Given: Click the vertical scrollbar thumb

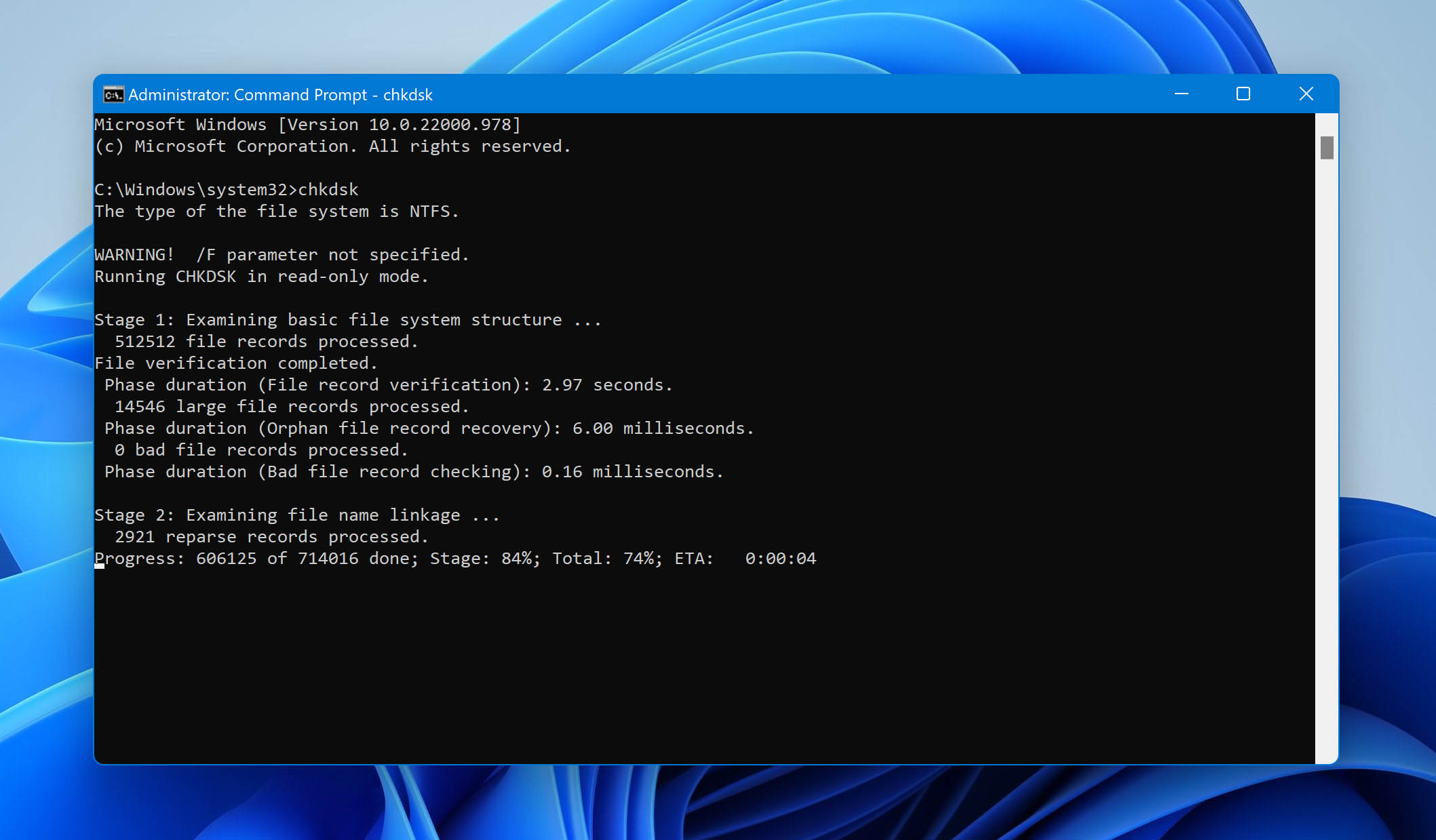Looking at the screenshot, I should coord(1327,148).
